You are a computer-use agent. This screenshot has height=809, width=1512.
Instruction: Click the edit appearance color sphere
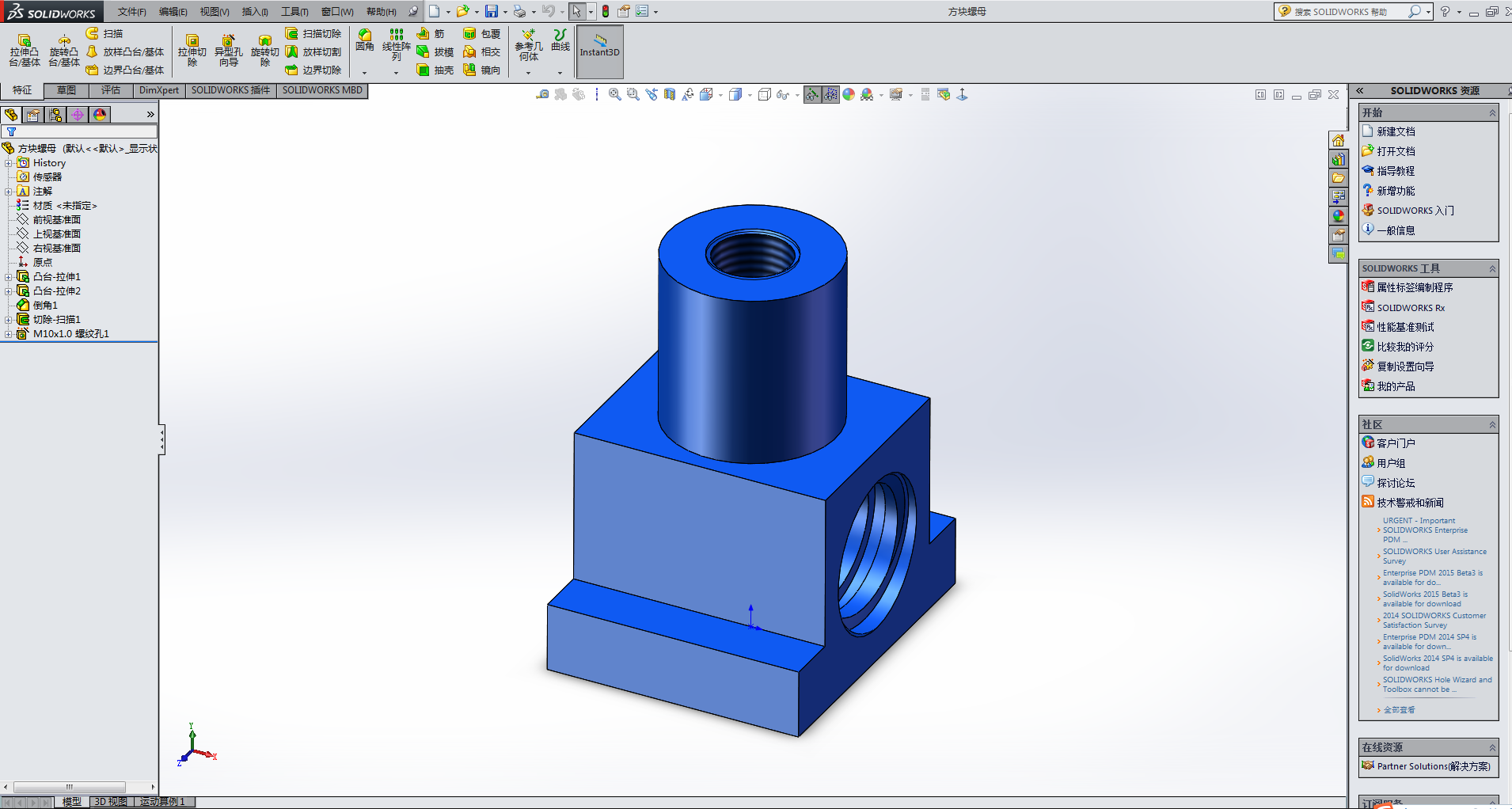point(849,94)
